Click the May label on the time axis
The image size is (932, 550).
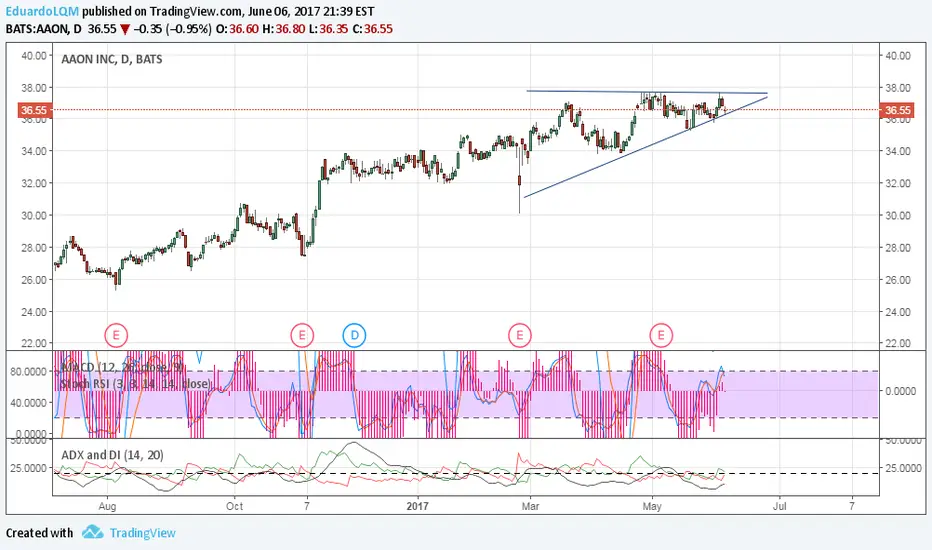click(x=652, y=506)
